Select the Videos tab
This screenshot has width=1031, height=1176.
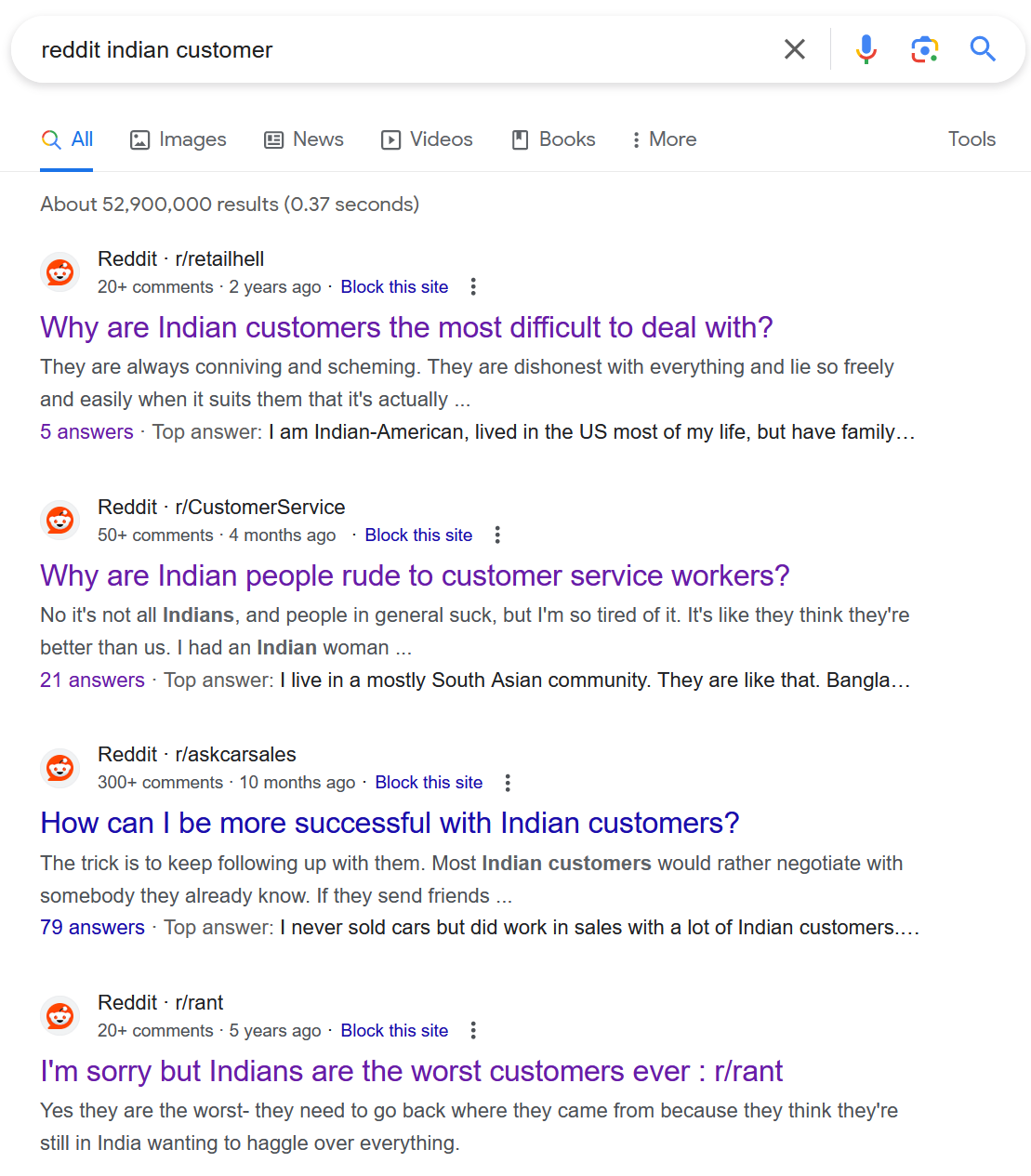click(x=427, y=139)
